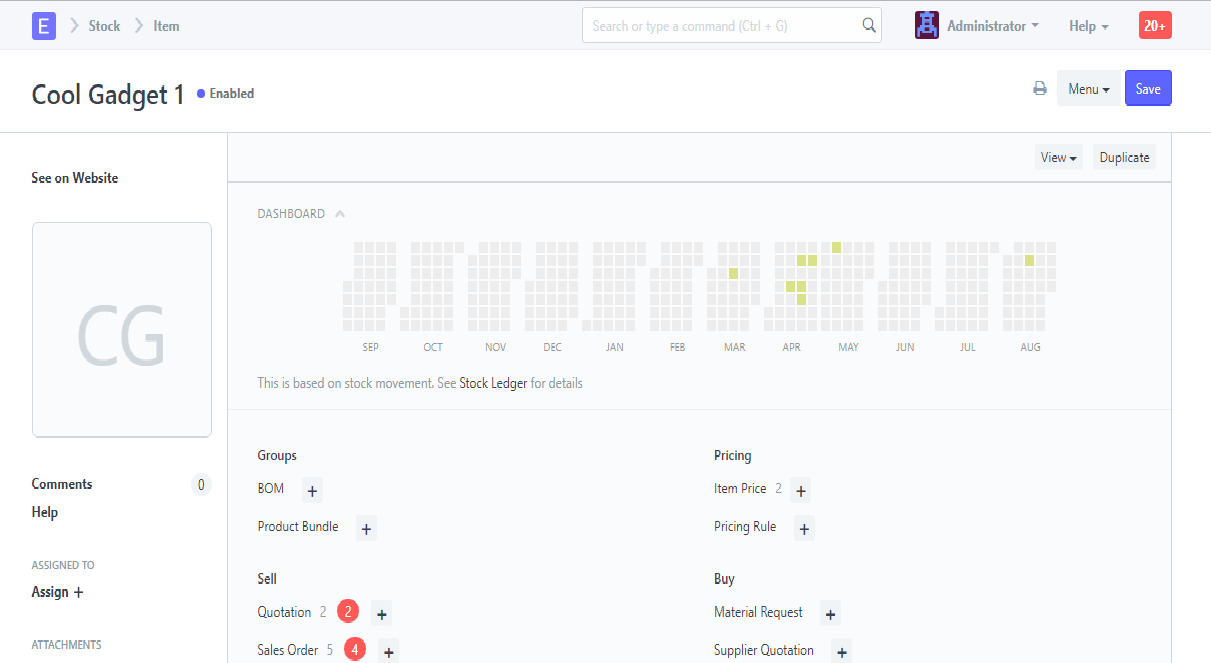Go to Item breadcrumb
The width and height of the screenshot is (1211, 663).
(x=166, y=26)
